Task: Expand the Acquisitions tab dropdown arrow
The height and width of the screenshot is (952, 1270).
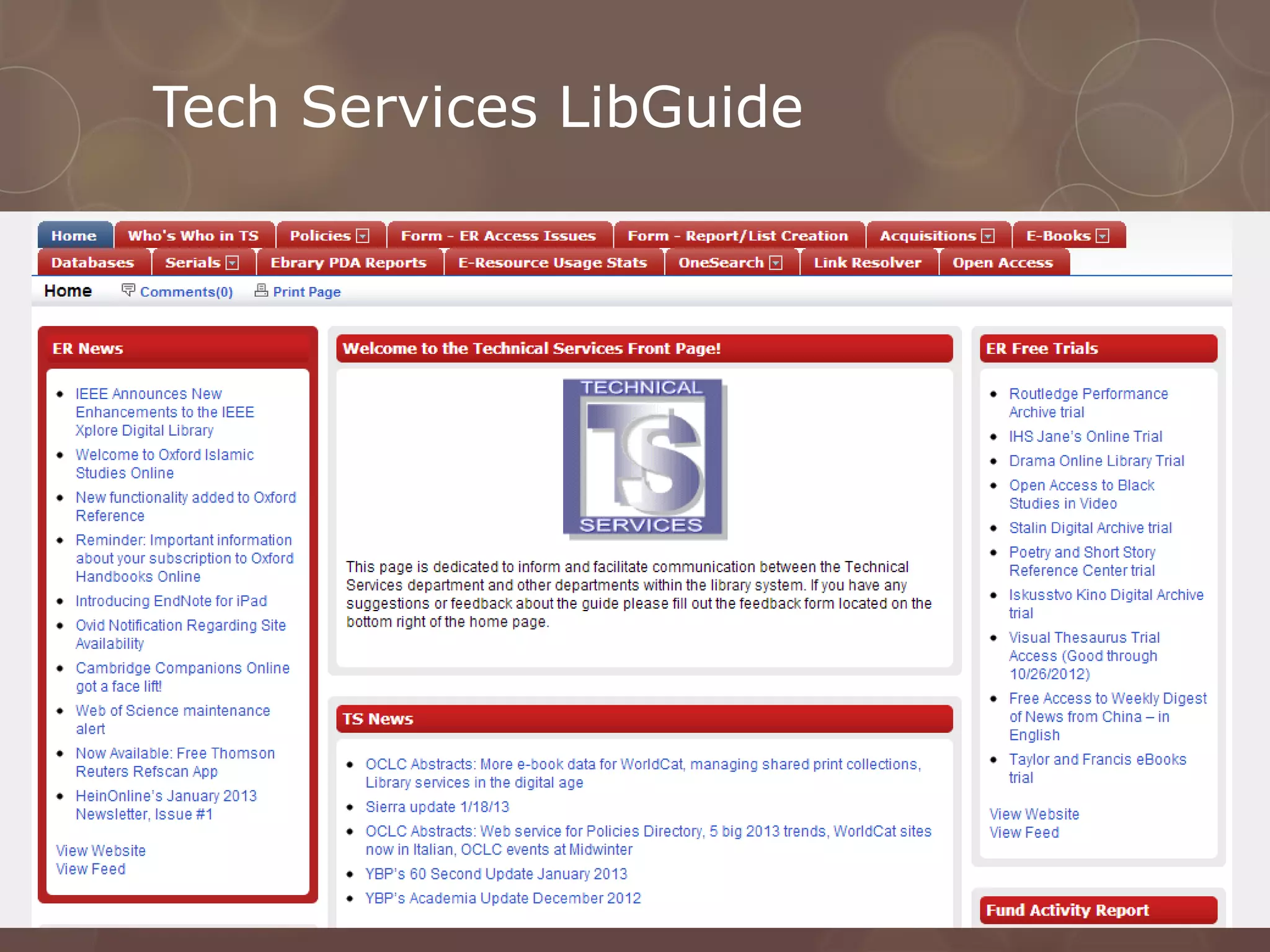Action: click(988, 236)
